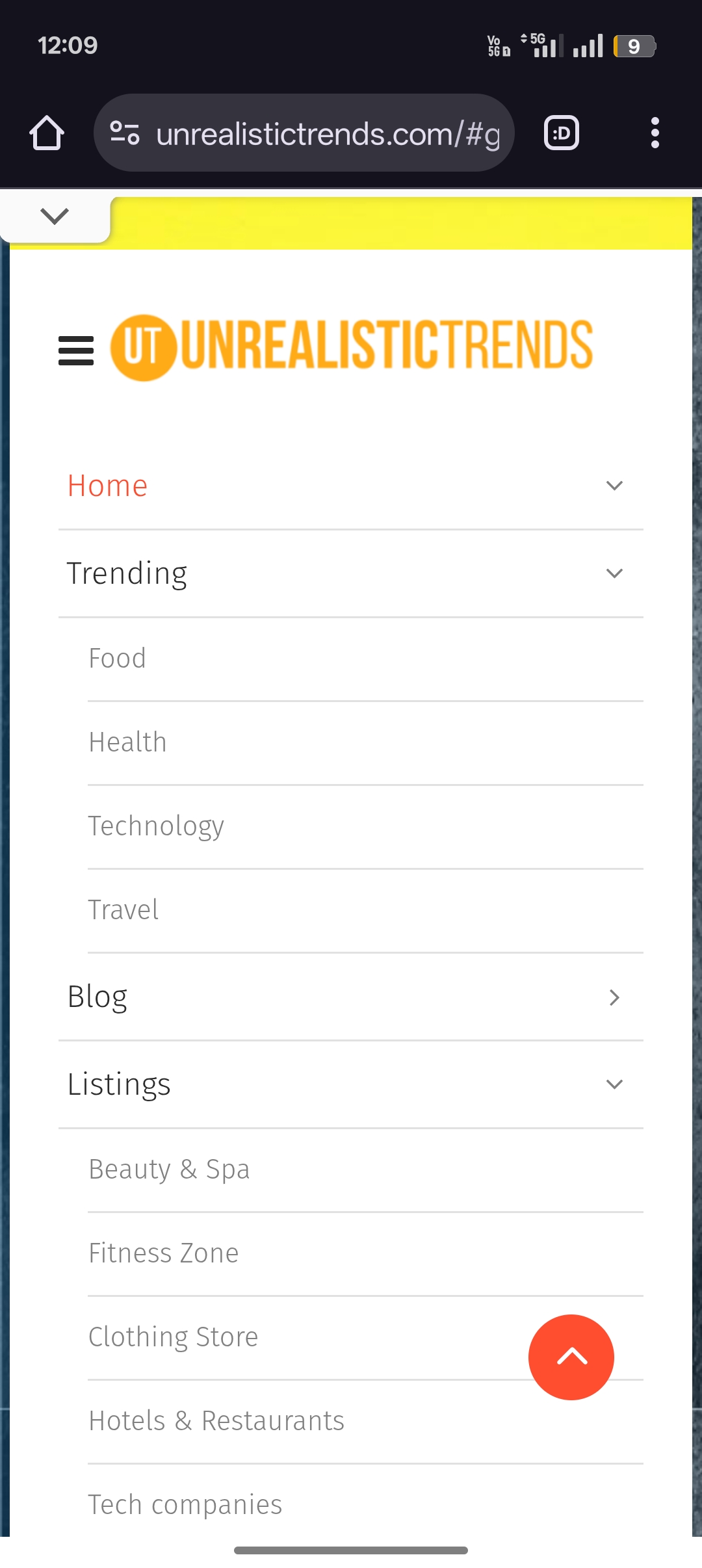Open the Travel link

pyautogui.click(x=123, y=910)
